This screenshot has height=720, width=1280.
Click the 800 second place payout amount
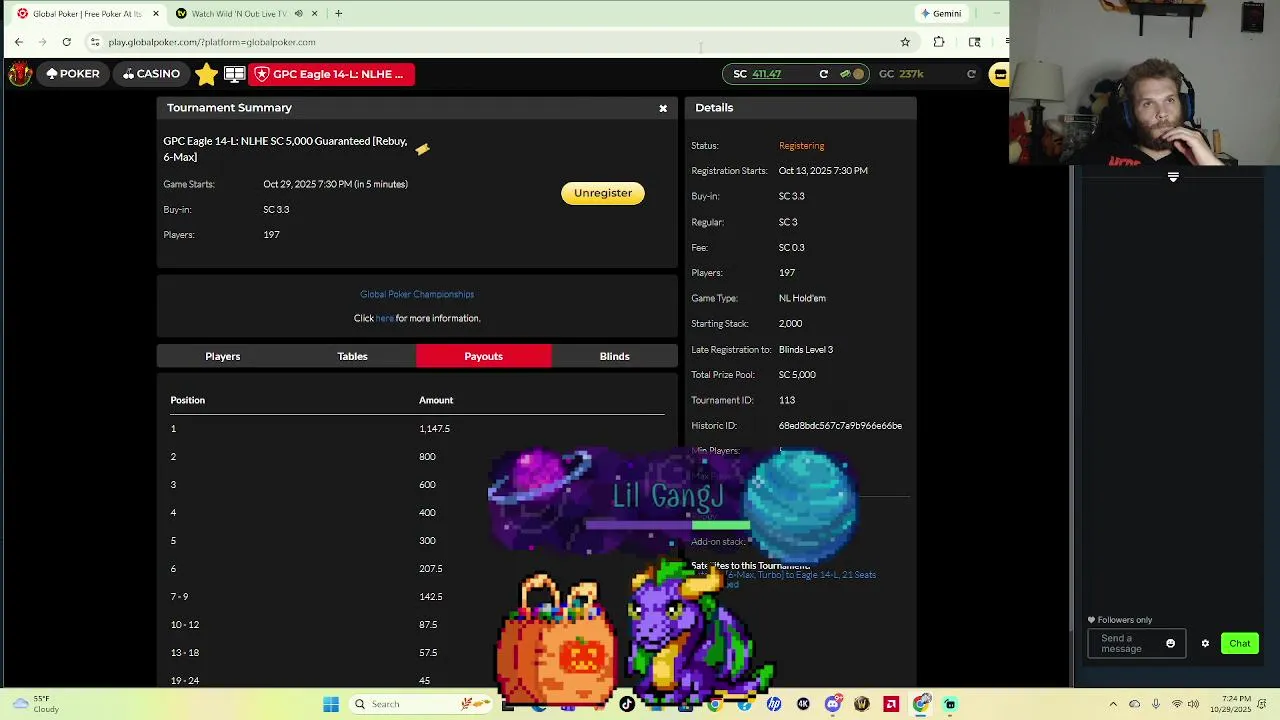click(x=427, y=456)
